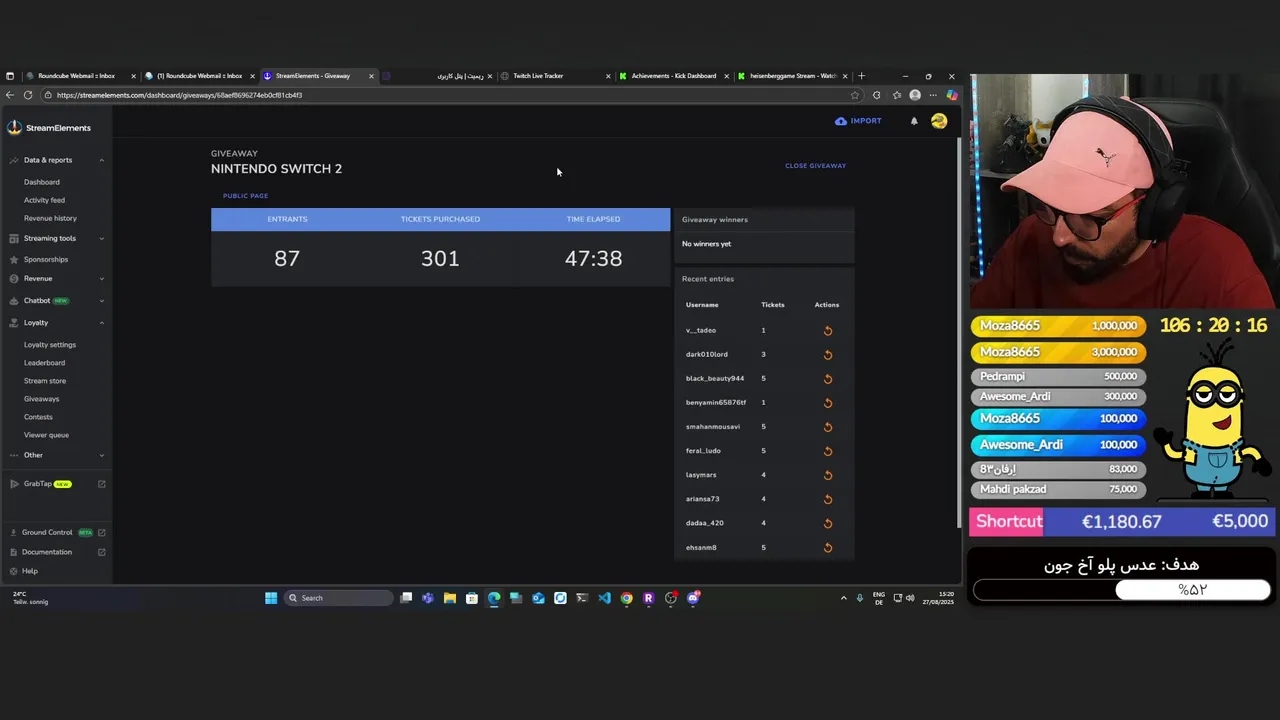Open a new browser tab
Screen dimensions: 1280x720
pyautogui.click(x=861, y=76)
